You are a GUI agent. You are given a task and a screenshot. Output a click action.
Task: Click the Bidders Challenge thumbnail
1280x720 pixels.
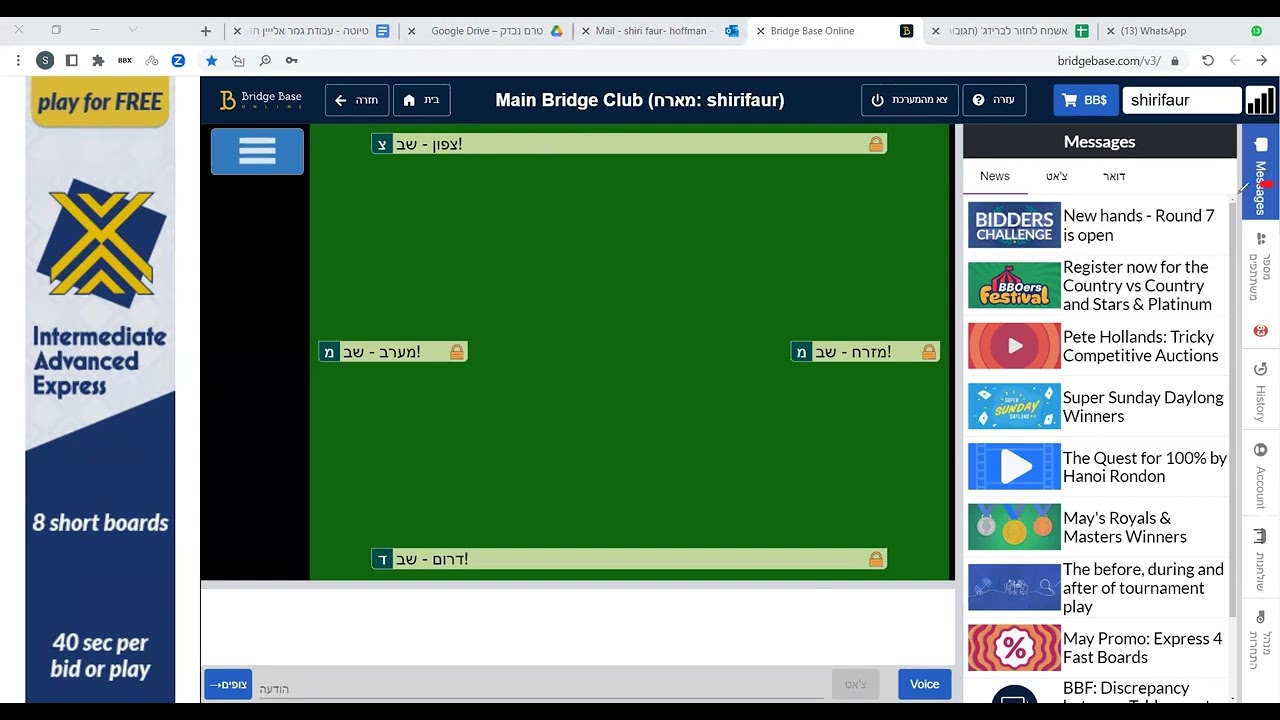tap(1014, 225)
